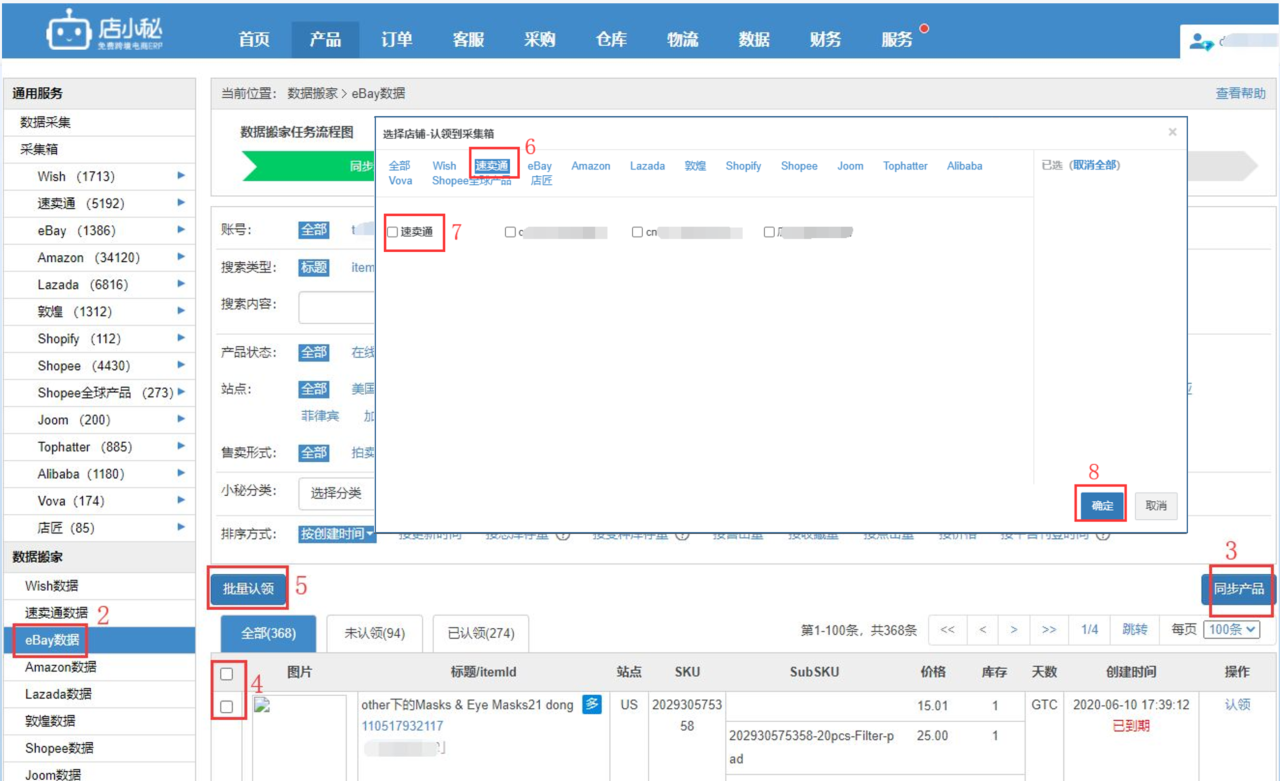Select 菲律宾 site filter
This screenshot has height=781, width=1280.
(x=320, y=415)
